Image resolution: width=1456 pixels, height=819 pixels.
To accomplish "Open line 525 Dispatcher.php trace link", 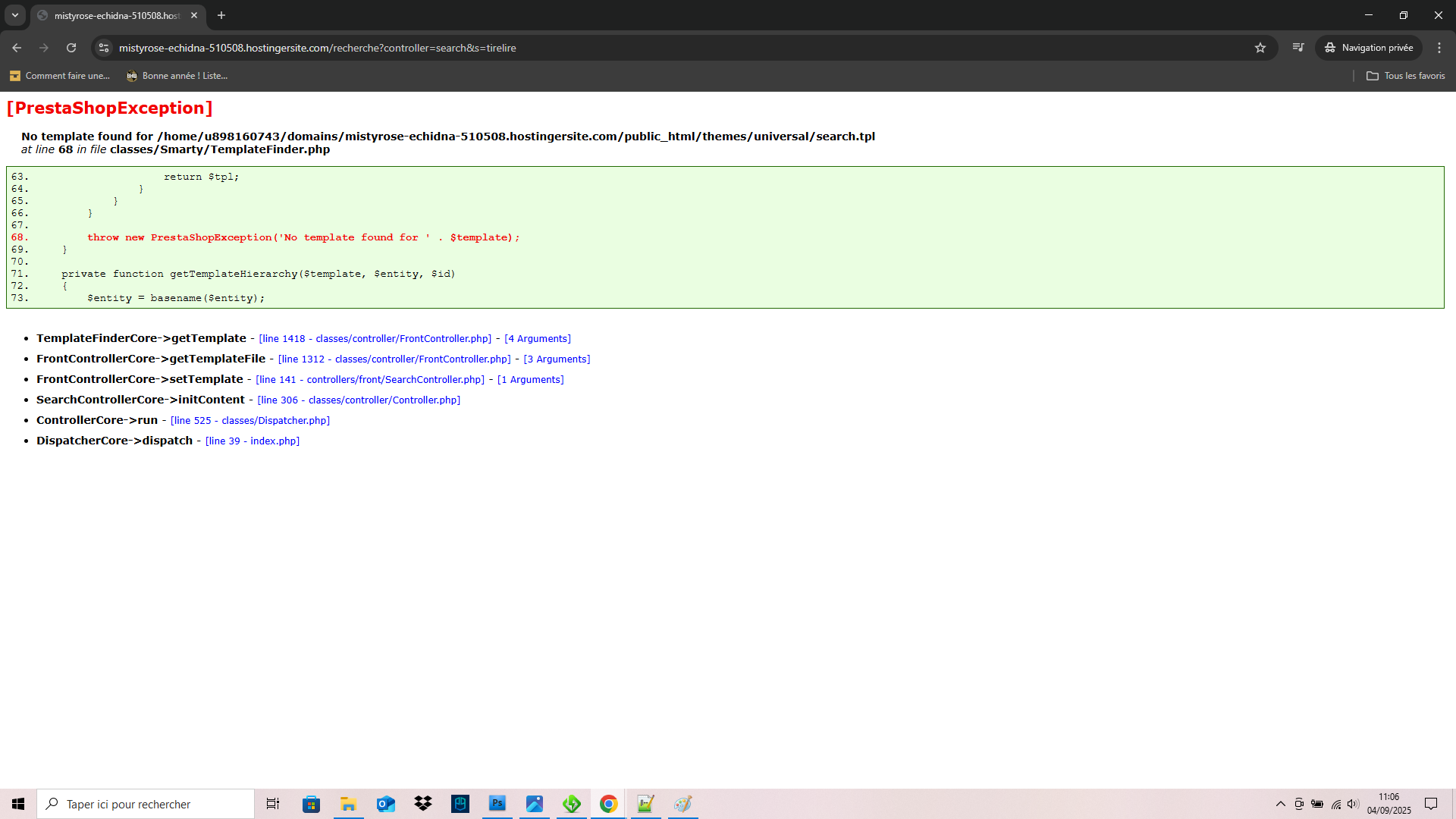I will pyautogui.click(x=250, y=421).
